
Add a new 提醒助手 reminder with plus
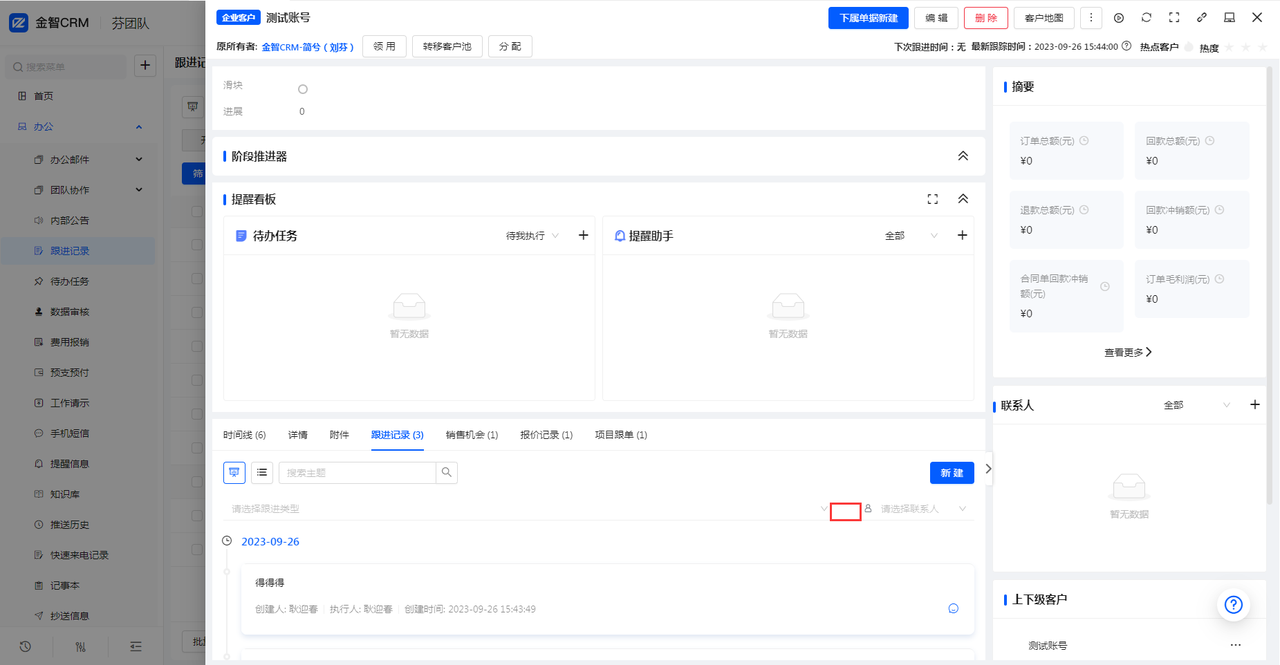[962, 235]
